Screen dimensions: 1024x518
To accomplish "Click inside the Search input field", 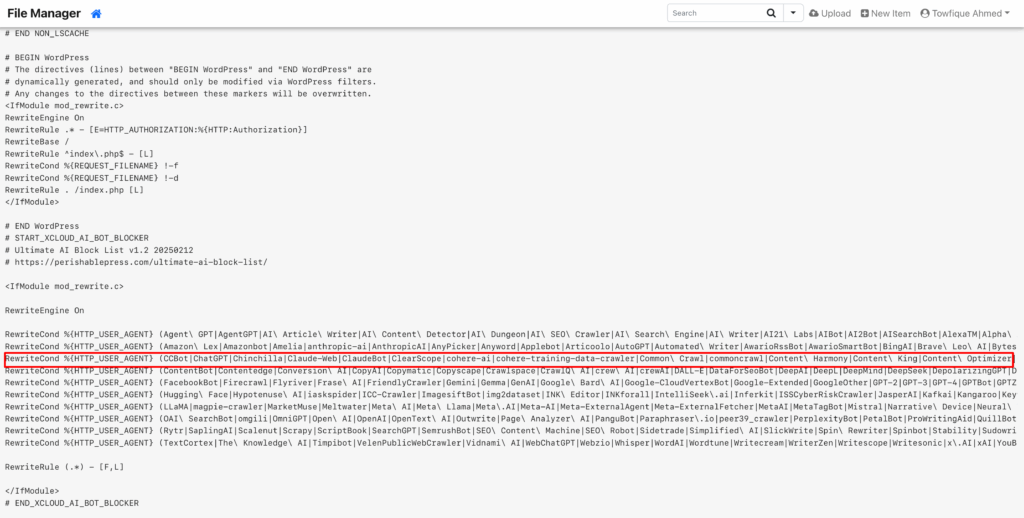I will [x=714, y=13].
